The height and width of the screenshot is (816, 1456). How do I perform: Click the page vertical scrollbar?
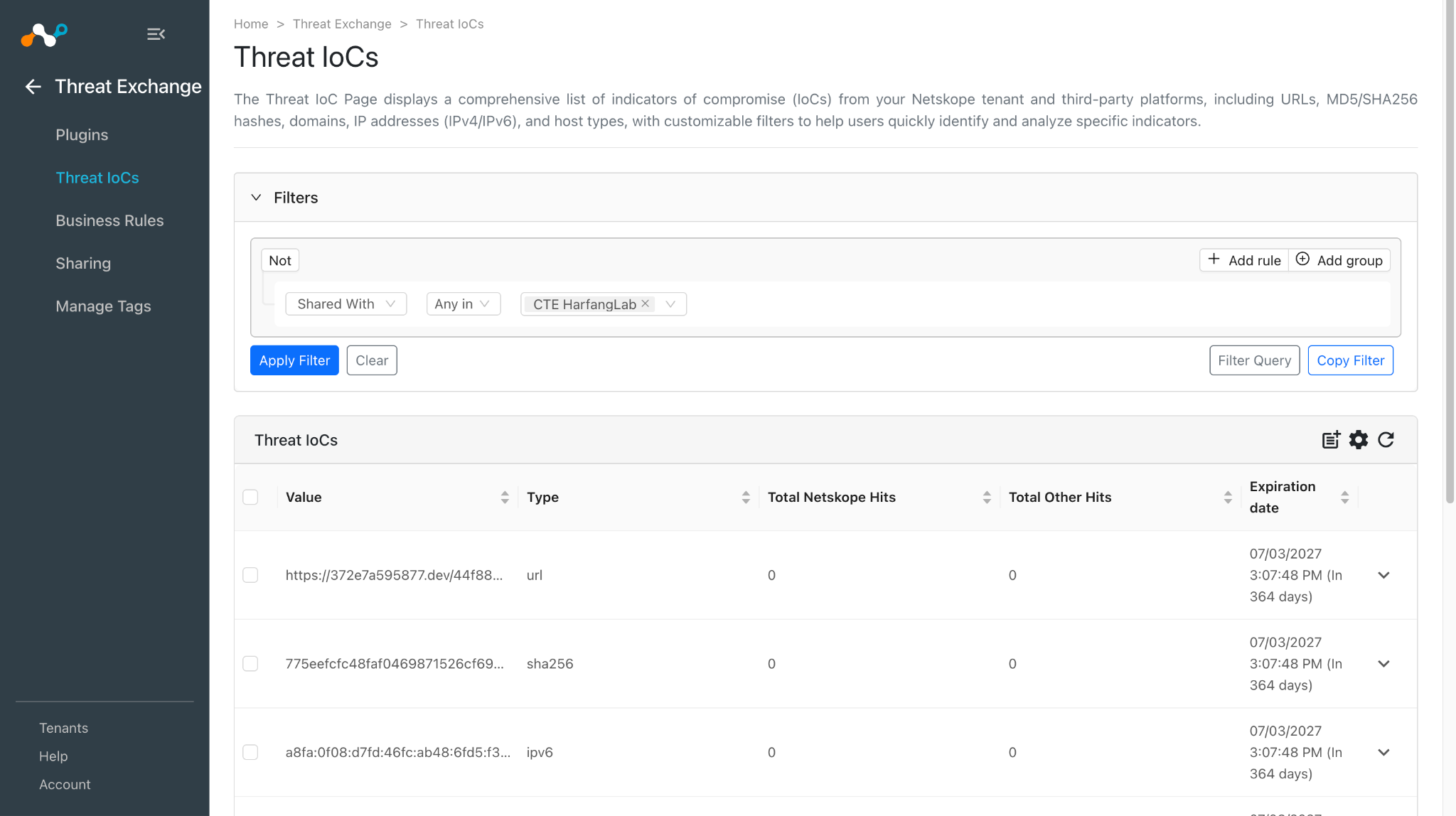pyautogui.click(x=1450, y=252)
